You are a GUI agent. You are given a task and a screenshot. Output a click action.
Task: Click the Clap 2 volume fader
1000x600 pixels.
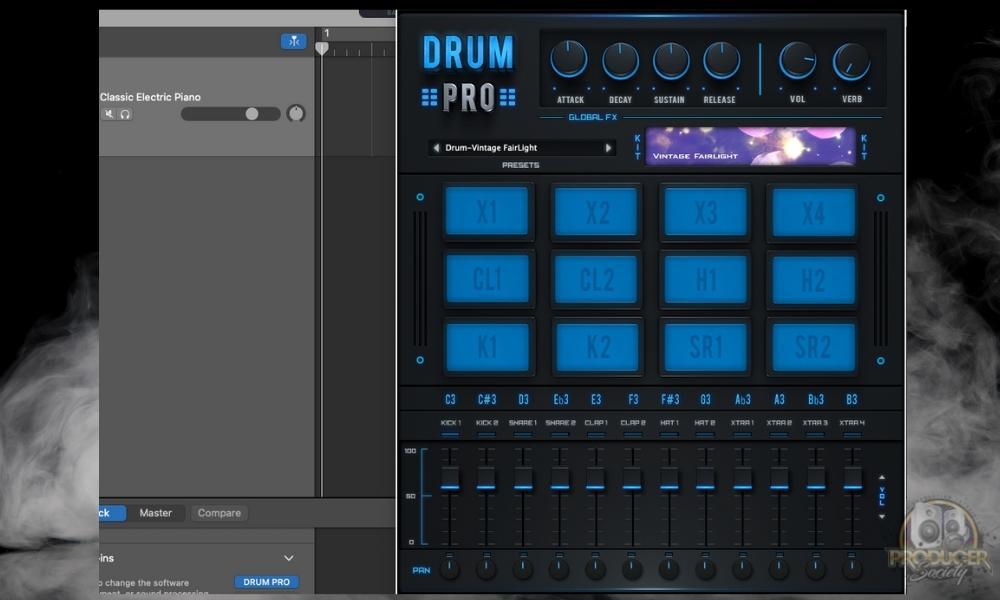click(x=632, y=478)
